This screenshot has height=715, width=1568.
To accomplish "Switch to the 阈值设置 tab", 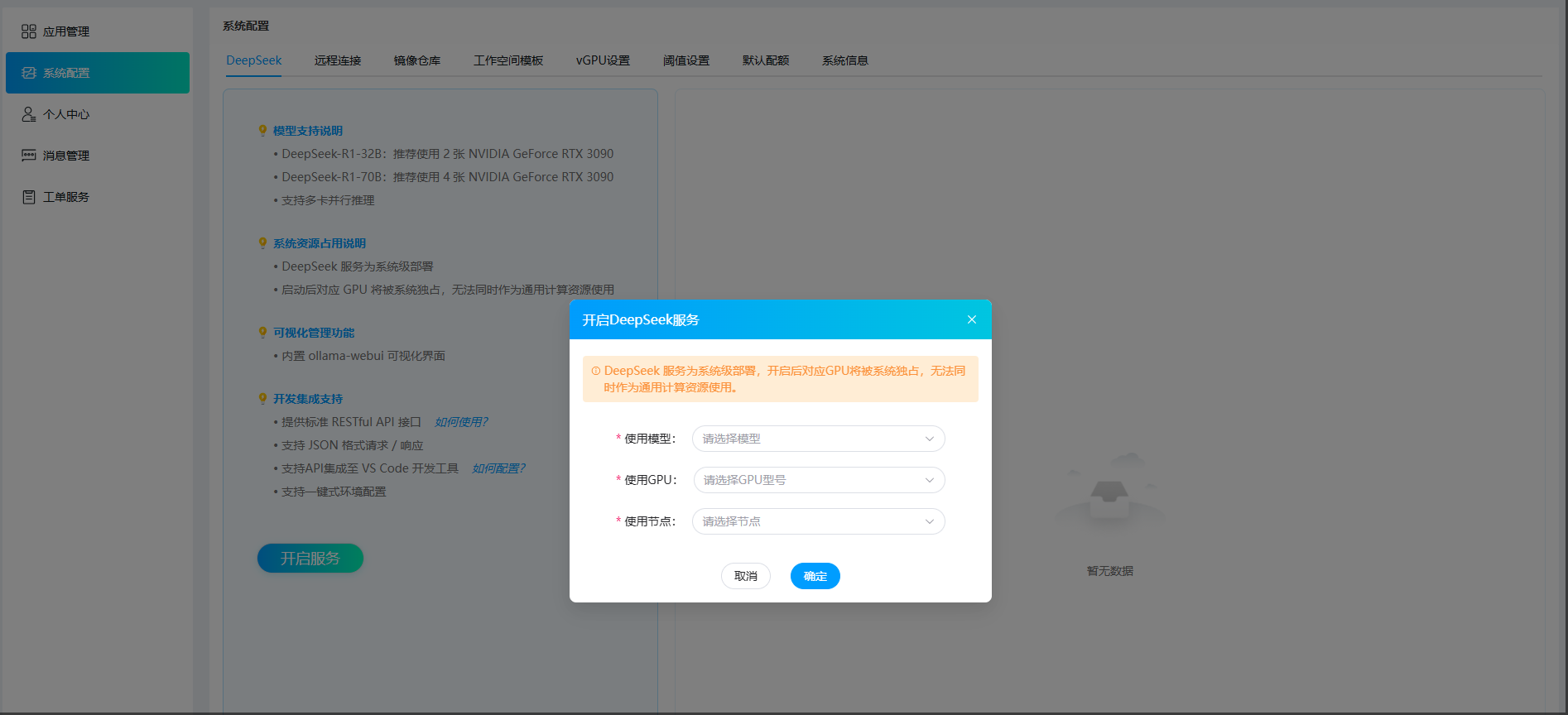I will pyautogui.click(x=686, y=60).
